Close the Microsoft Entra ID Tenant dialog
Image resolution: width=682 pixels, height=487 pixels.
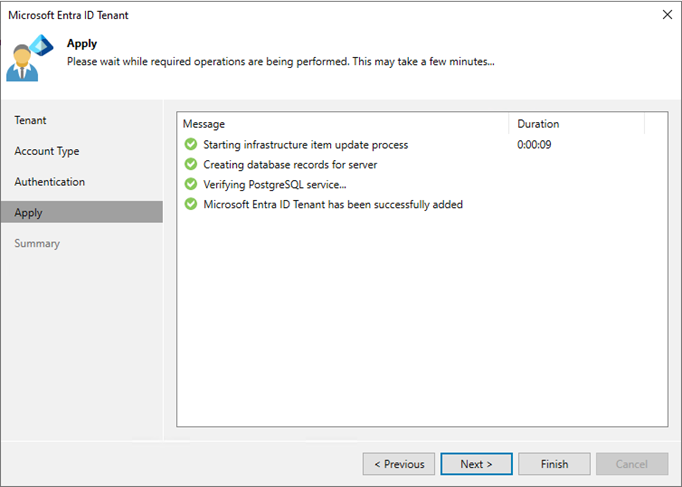click(x=667, y=15)
